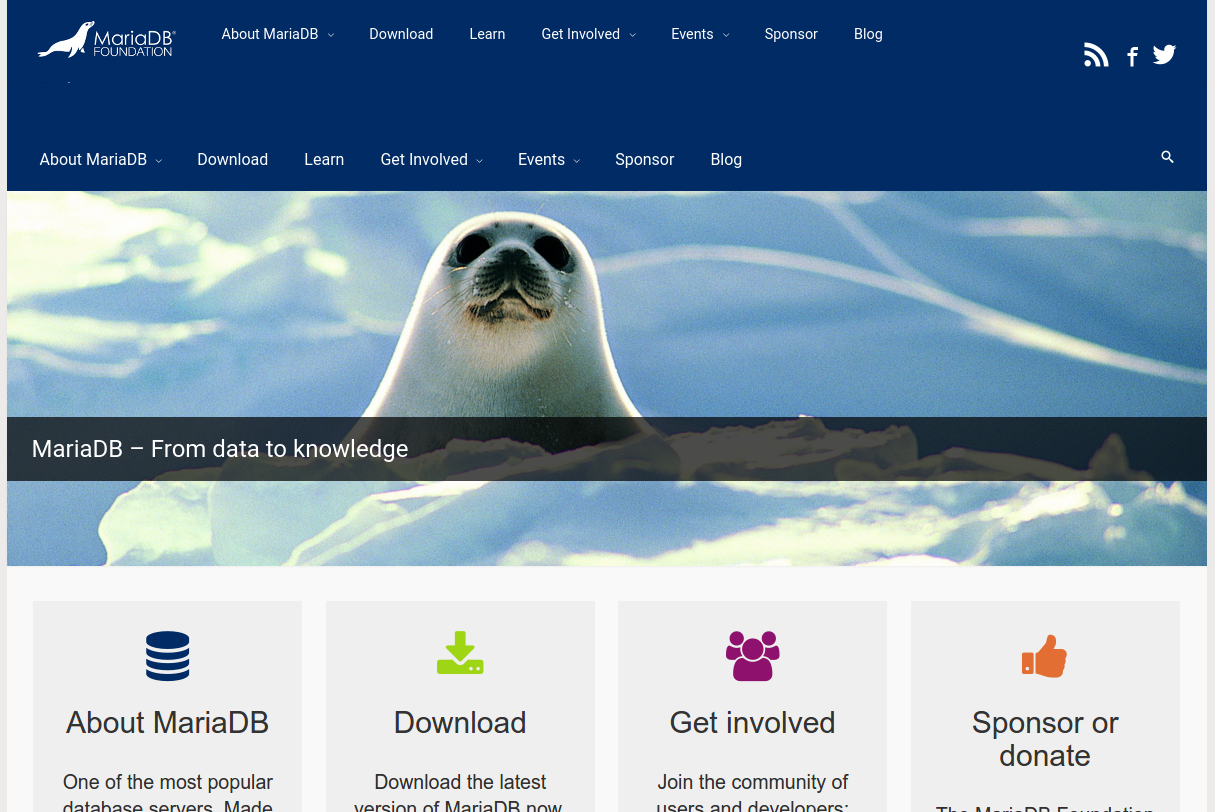
Task: Open Sponsor in top header menu
Action: (x=791, y=34)
